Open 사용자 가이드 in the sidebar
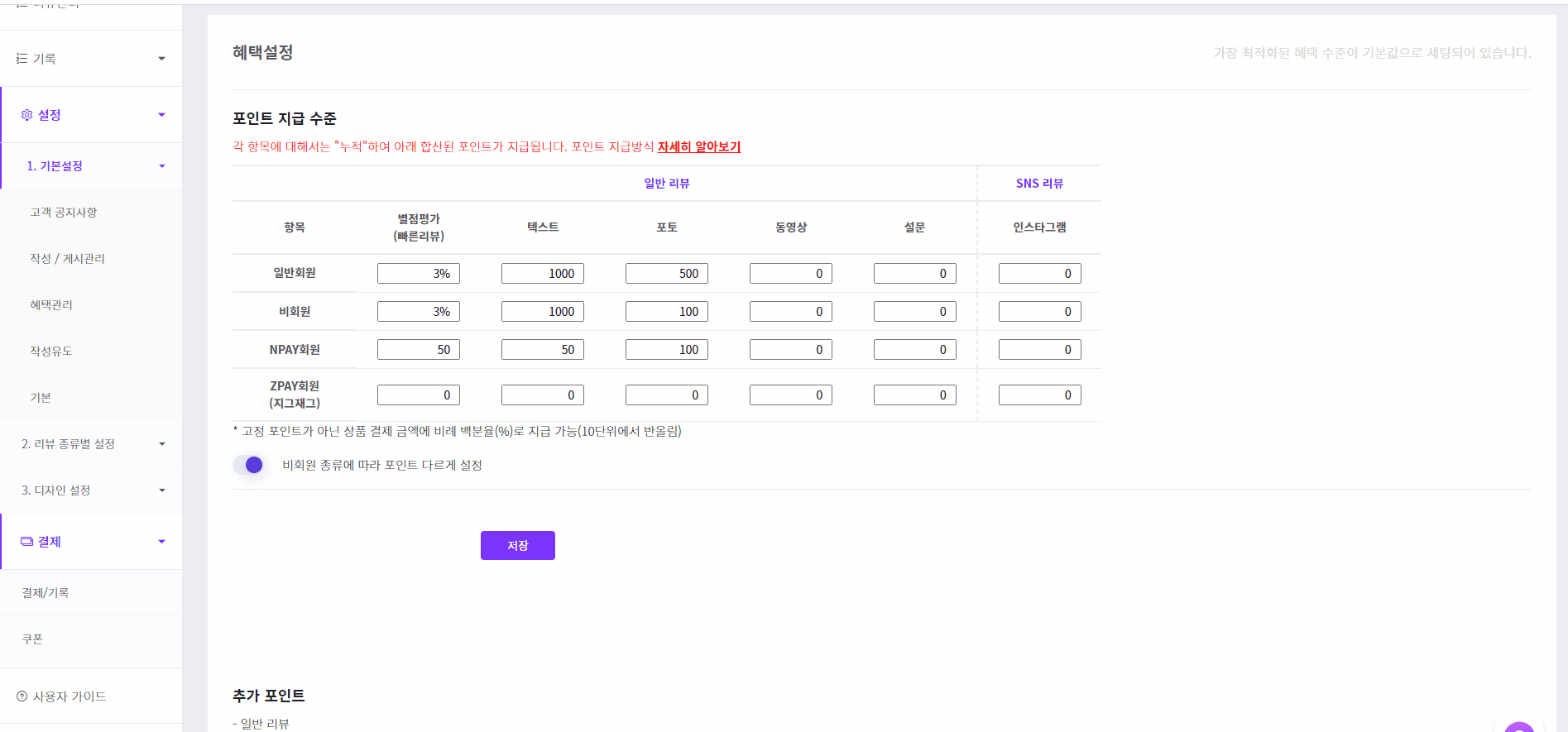Screen dimensions: 1568x732 coord(70,696)
